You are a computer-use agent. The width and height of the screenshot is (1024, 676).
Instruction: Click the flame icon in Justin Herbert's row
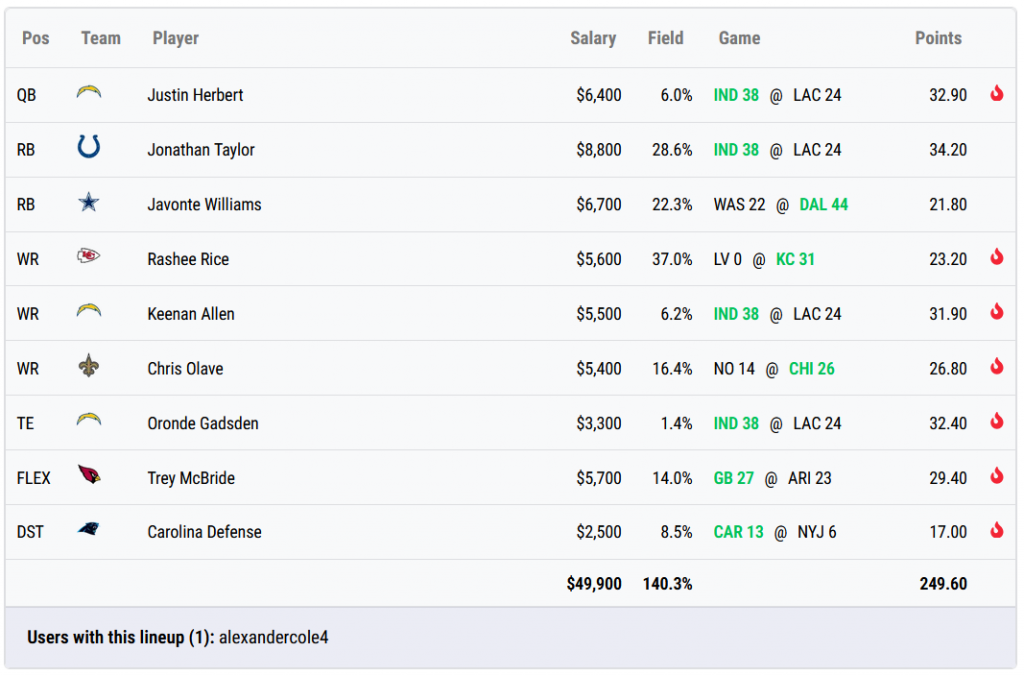996,94
